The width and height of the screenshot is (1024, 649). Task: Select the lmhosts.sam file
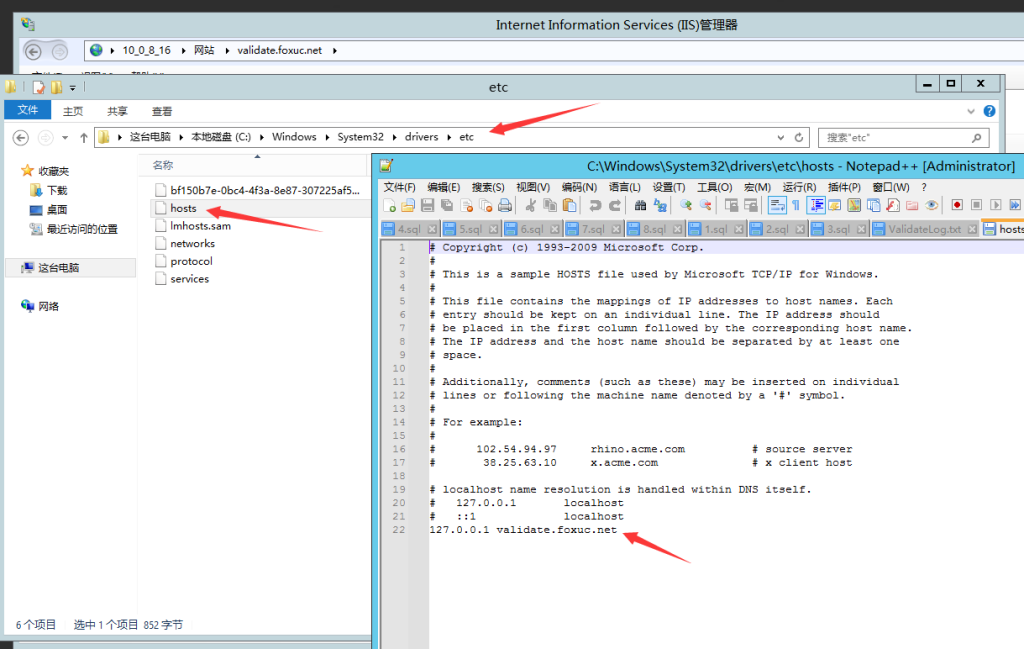(x=200, y=226)
